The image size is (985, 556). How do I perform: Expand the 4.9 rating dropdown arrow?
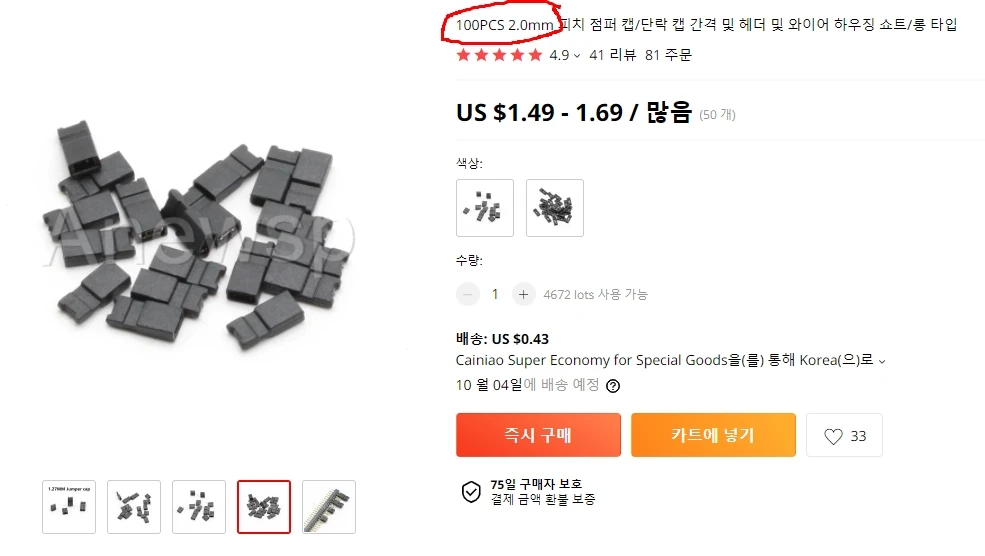[x=577, y=56]
